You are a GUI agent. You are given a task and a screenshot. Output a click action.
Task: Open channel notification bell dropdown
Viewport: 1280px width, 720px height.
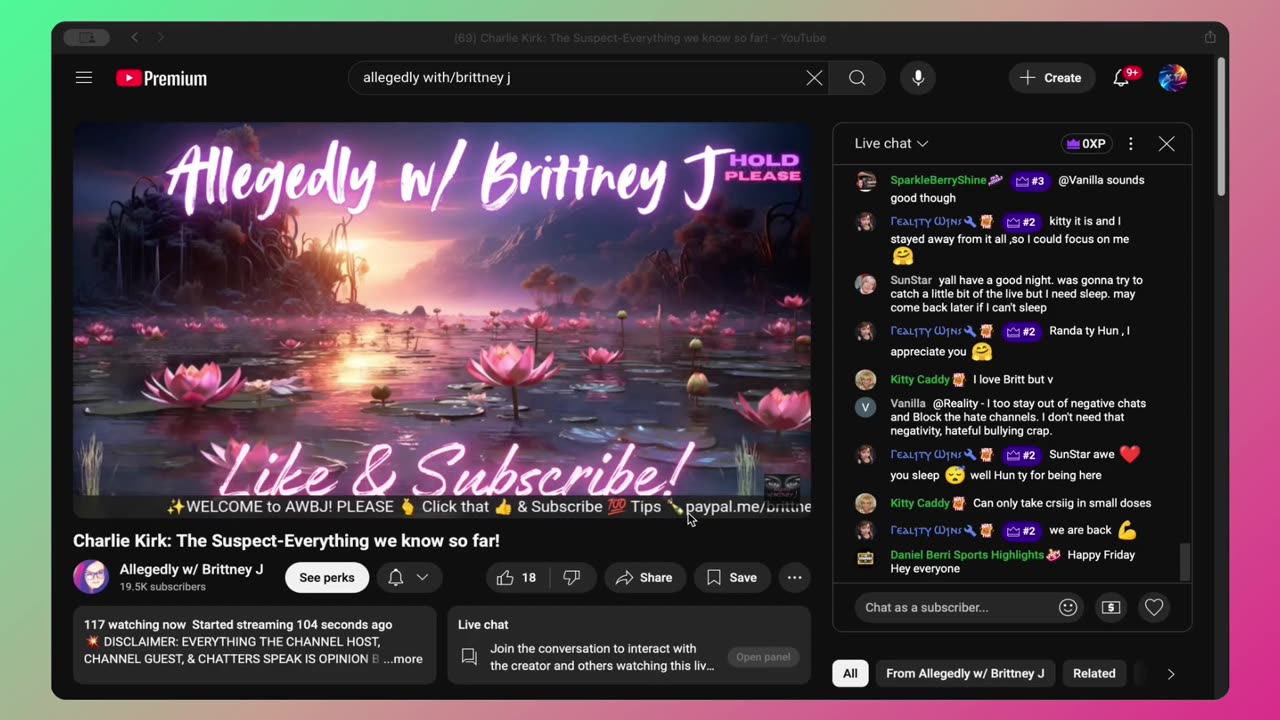409,578
